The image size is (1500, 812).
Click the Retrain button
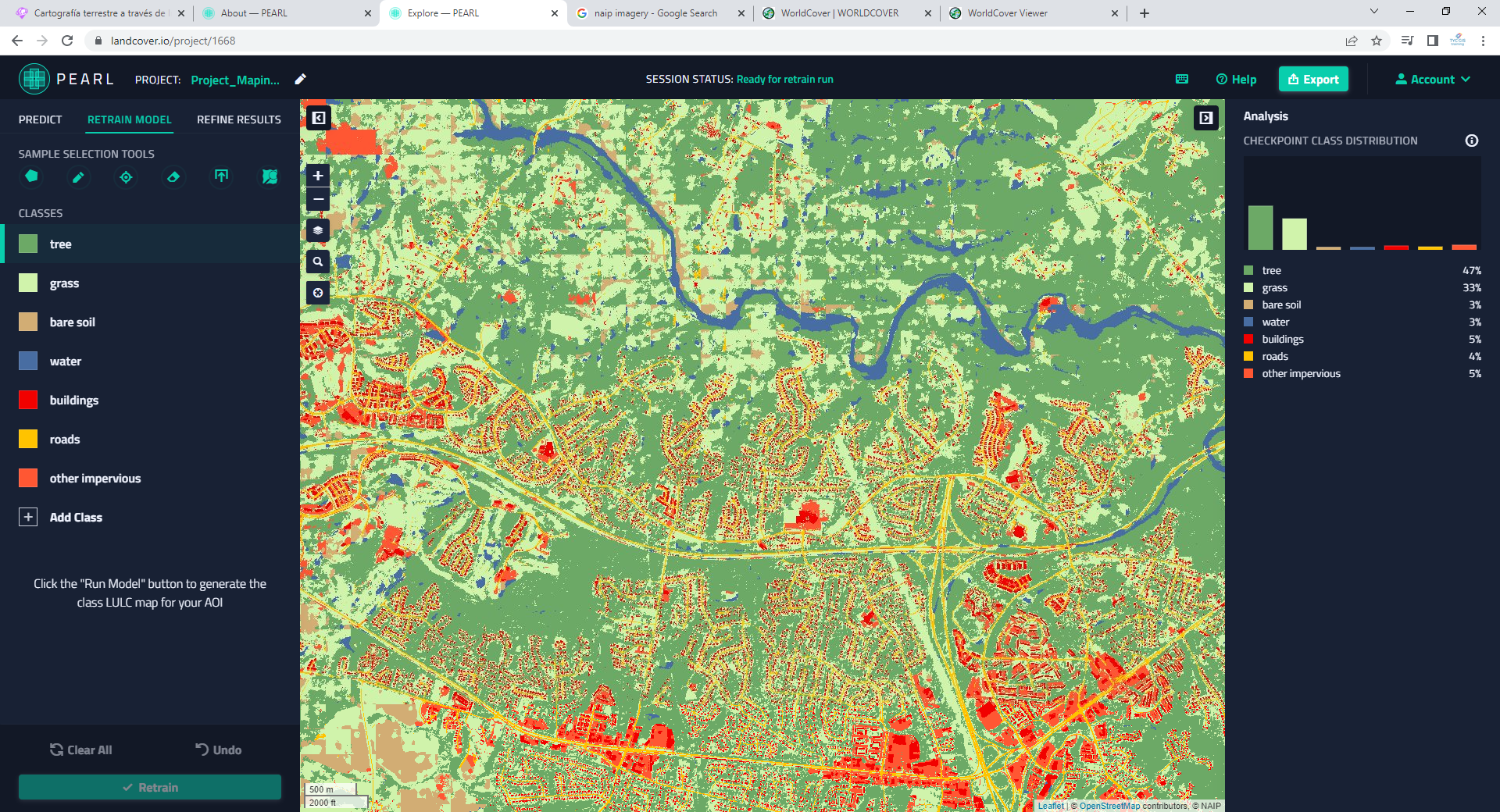pos(149,787)
